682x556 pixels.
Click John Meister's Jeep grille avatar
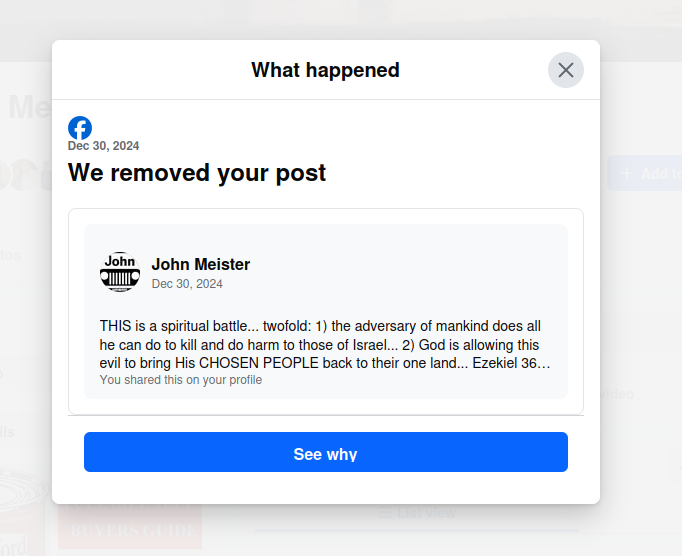(120, 272)
